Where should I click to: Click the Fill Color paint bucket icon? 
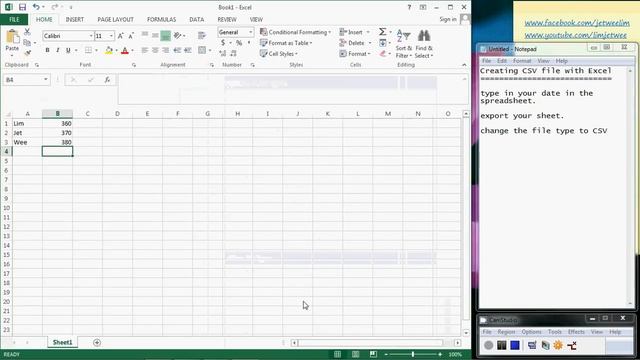tap(109, 50)
